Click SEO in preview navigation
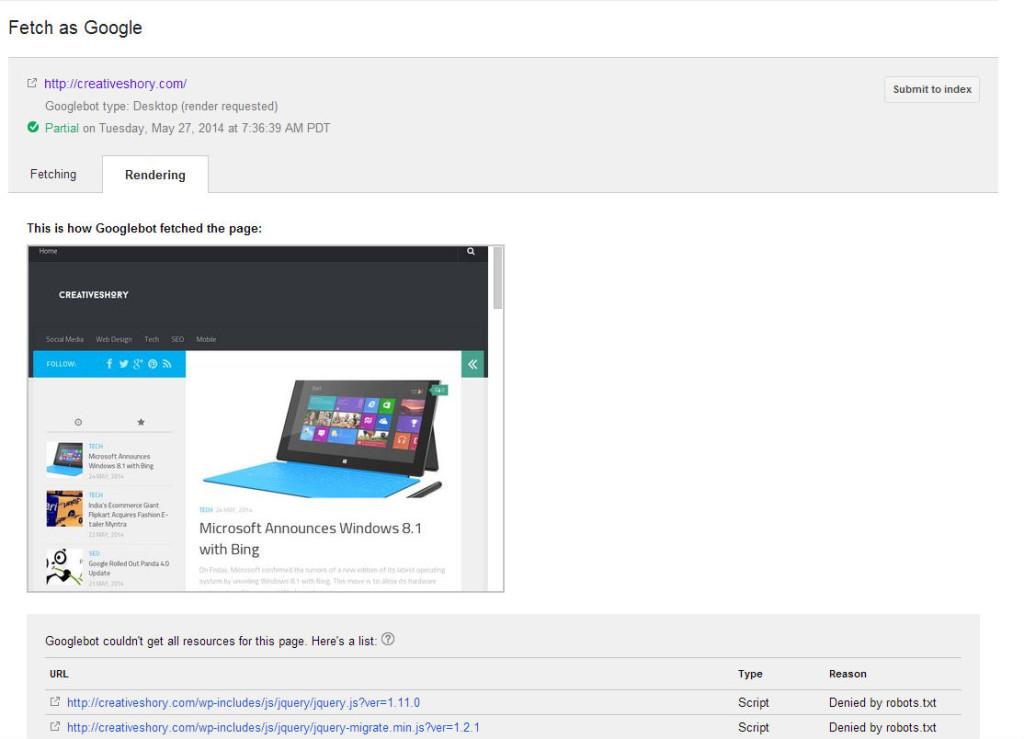Screen dimensions: 1024x739 pos(178,339)
